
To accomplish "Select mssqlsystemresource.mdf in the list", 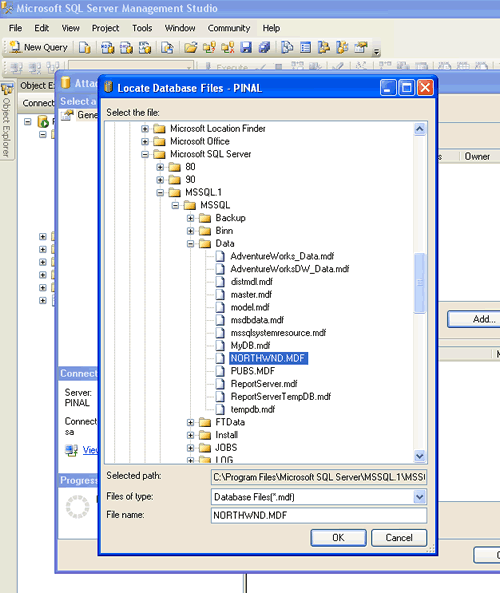I will [x=278, y=333].
